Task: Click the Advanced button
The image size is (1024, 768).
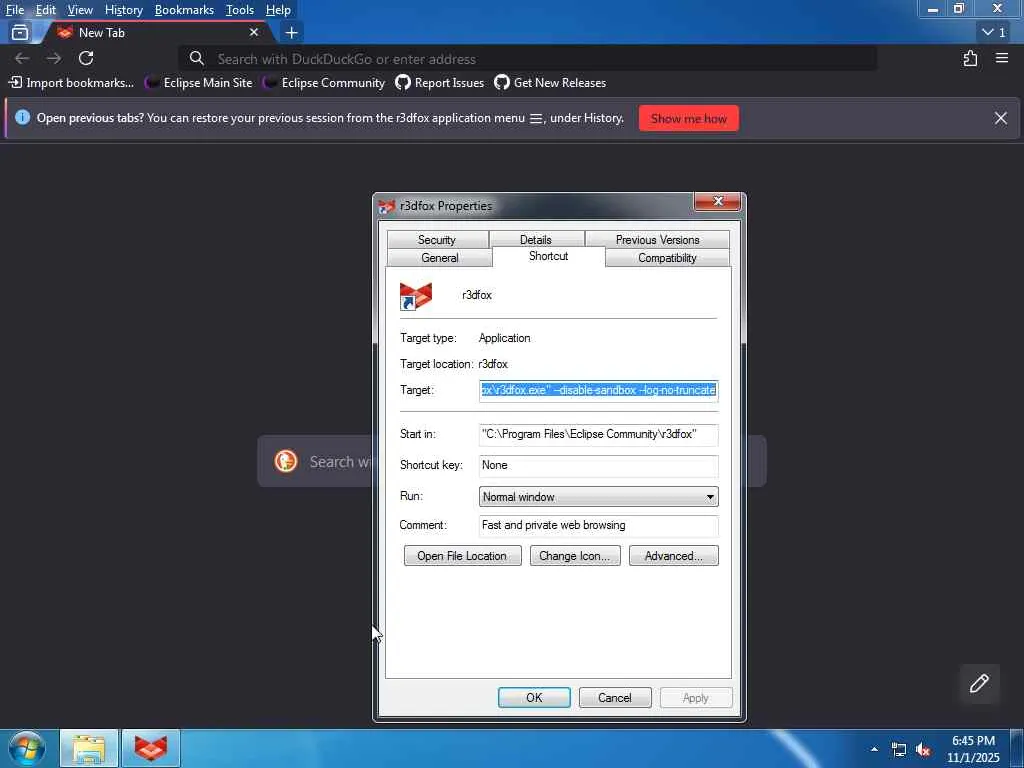Action: 673,556
